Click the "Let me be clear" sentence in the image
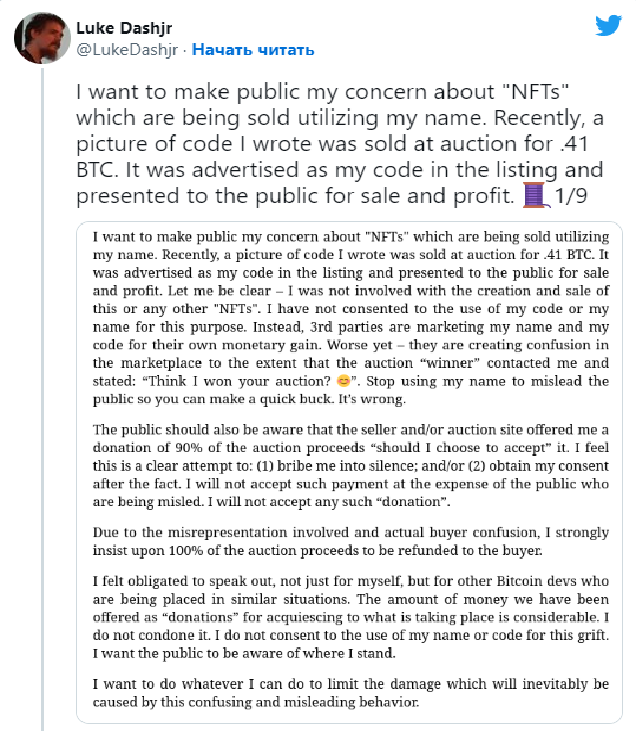 (219, 290)
